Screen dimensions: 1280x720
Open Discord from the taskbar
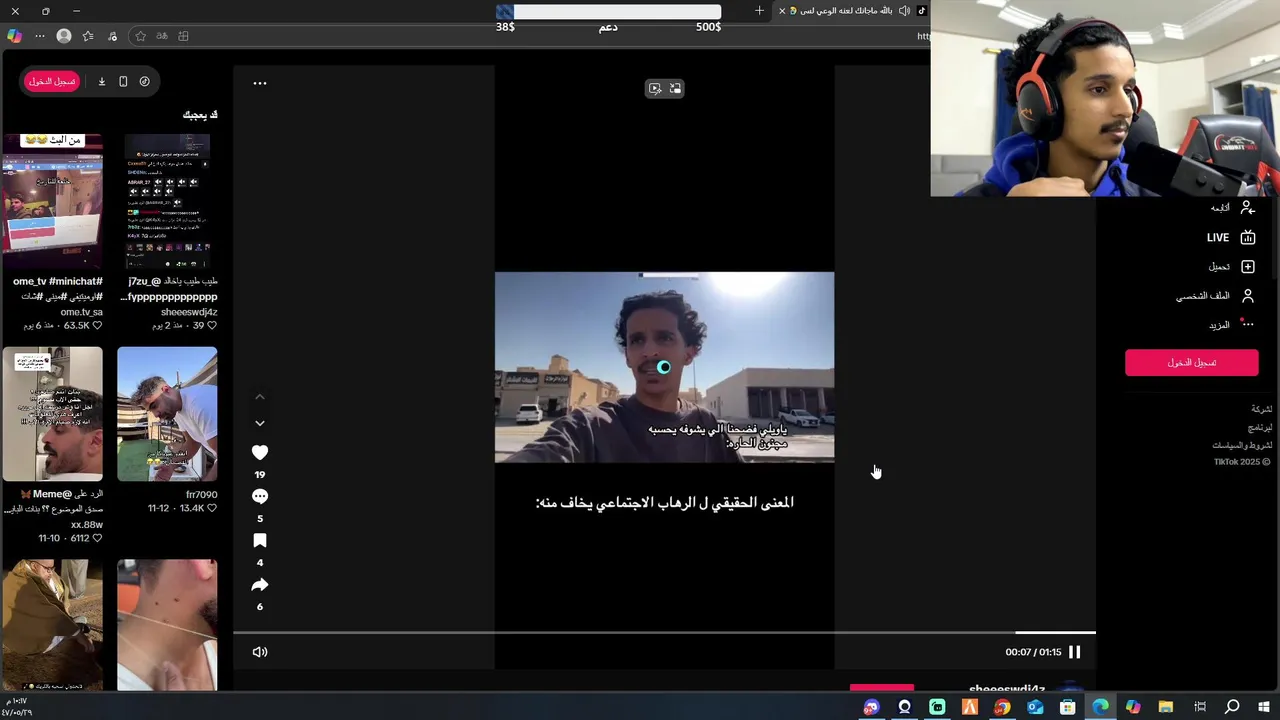pyautogui.click(x=872, y=707)
